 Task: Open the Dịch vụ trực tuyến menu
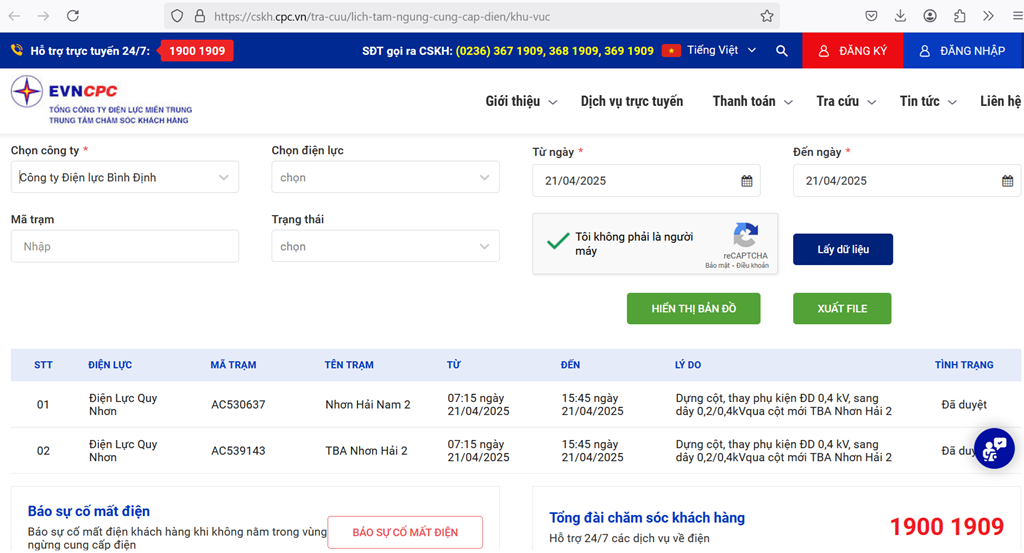[631, 101]
